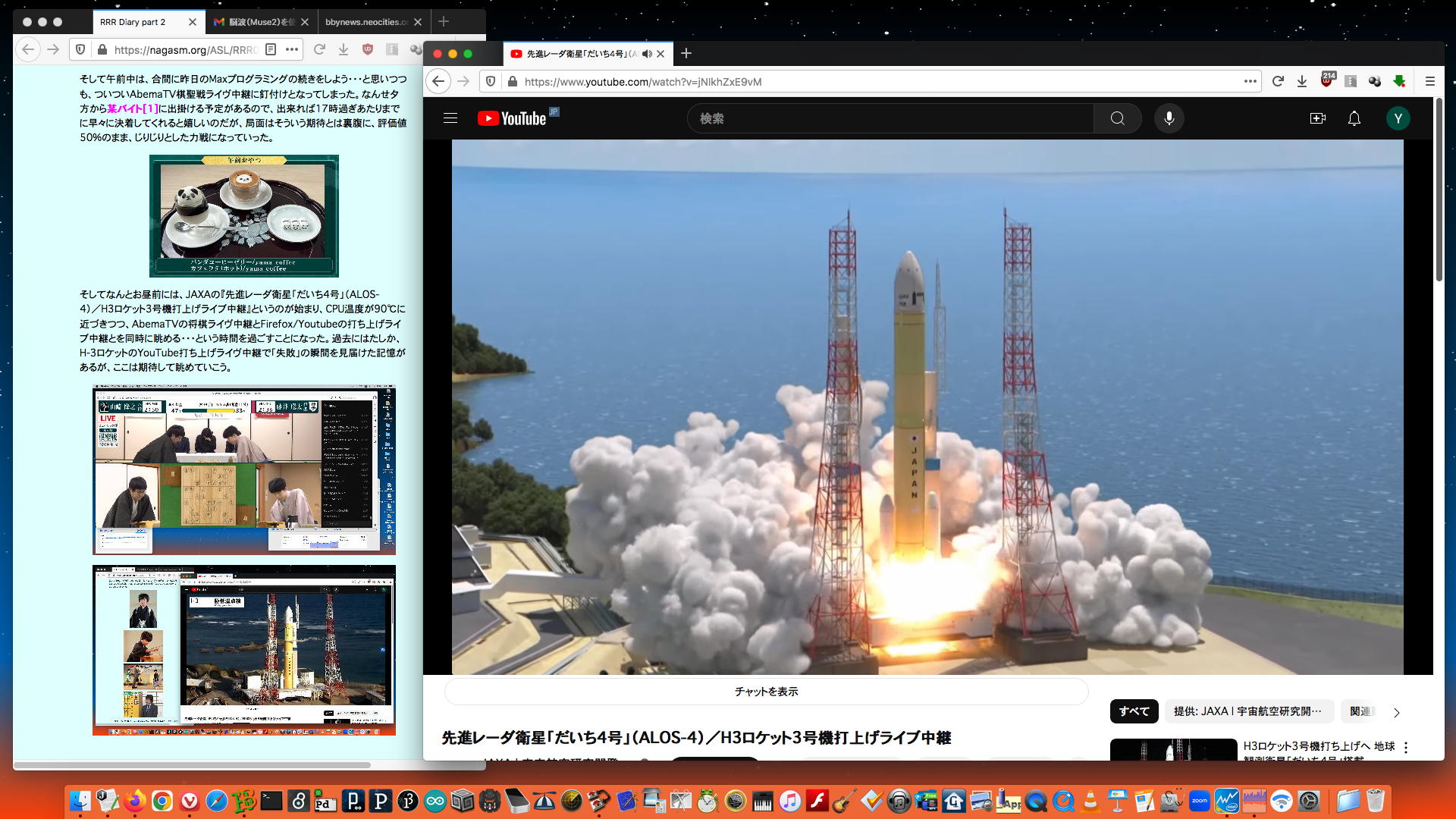This screenshot has height=819, width=1456.
Task: Click the YouTube search magnifier button
Action: tap(1117, 118)
